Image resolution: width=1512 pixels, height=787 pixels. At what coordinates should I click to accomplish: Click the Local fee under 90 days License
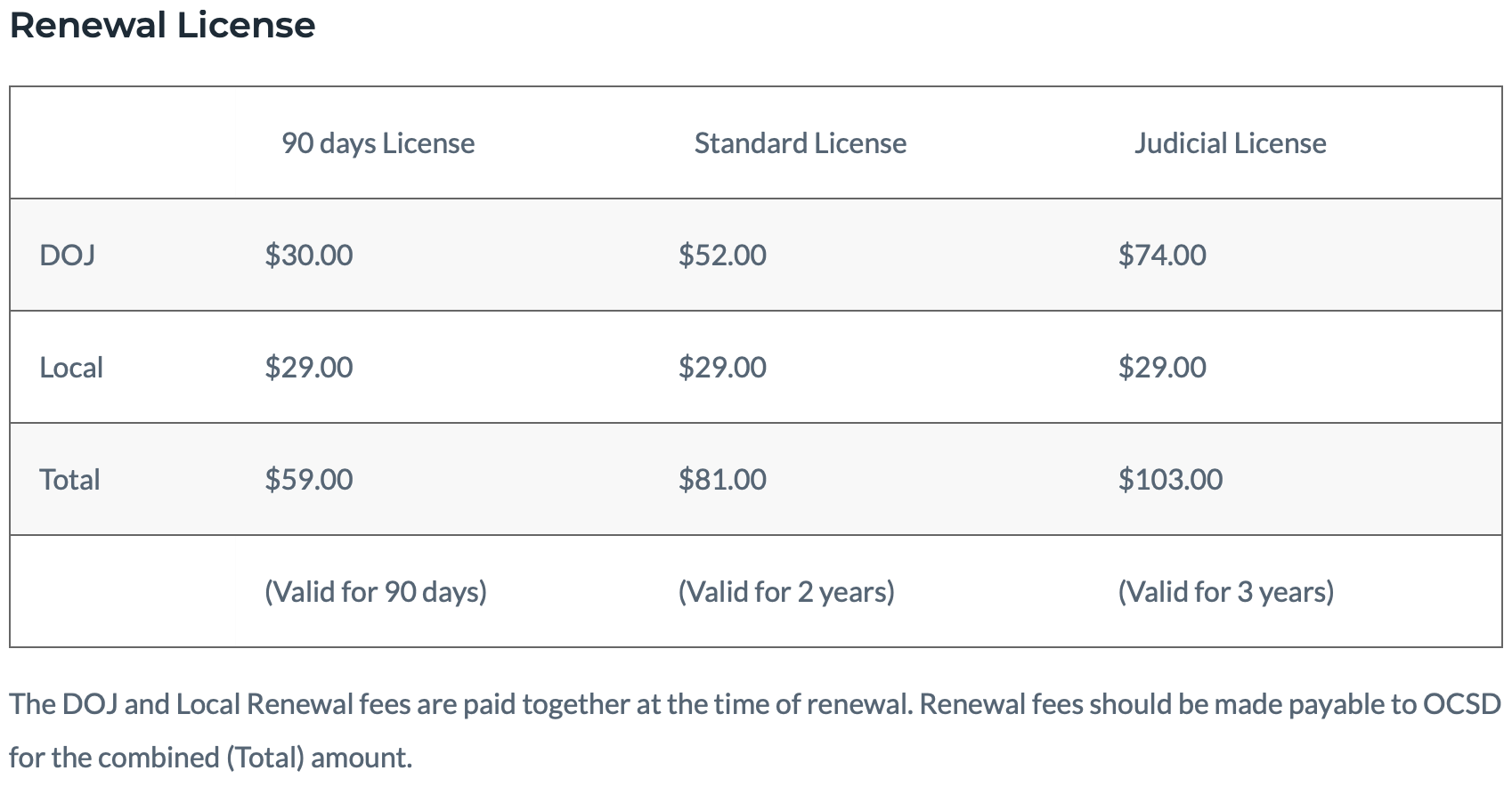tap(309, 368)
